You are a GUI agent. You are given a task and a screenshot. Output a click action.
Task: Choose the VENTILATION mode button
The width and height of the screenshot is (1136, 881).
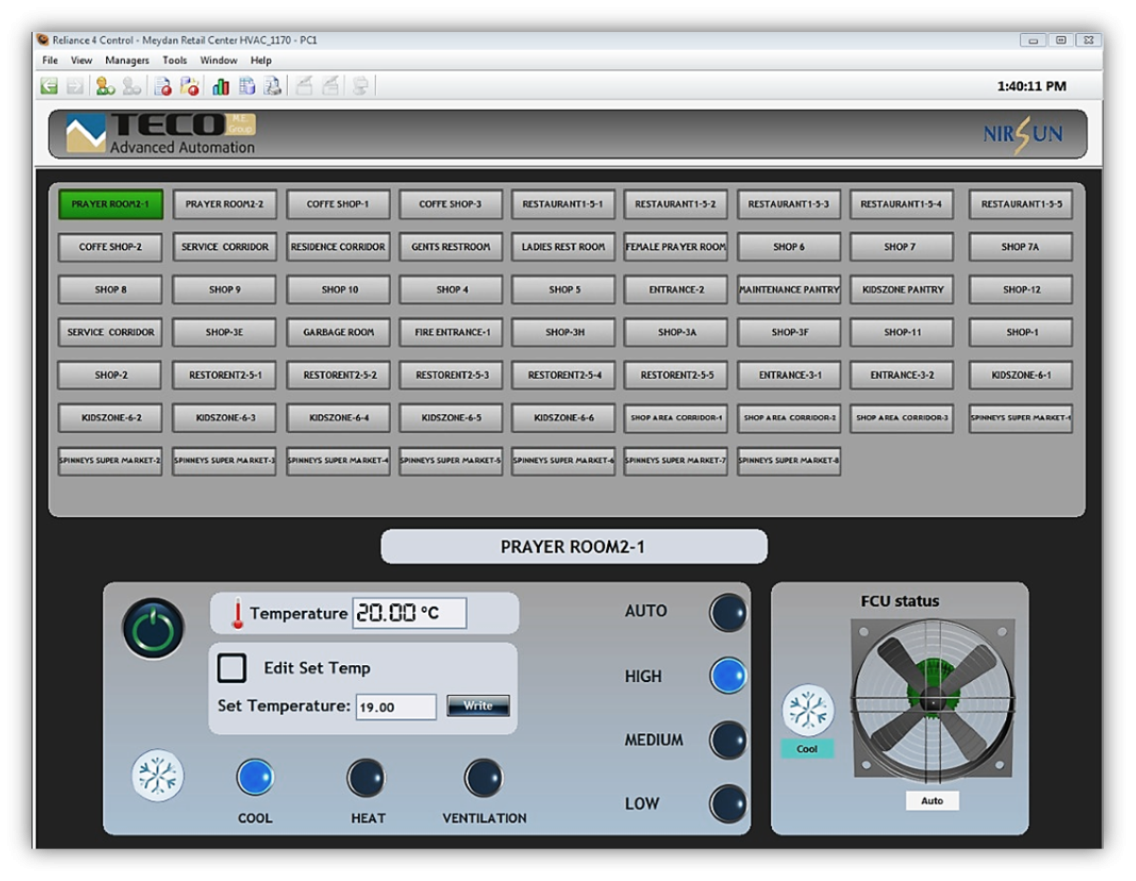[483, 778]
